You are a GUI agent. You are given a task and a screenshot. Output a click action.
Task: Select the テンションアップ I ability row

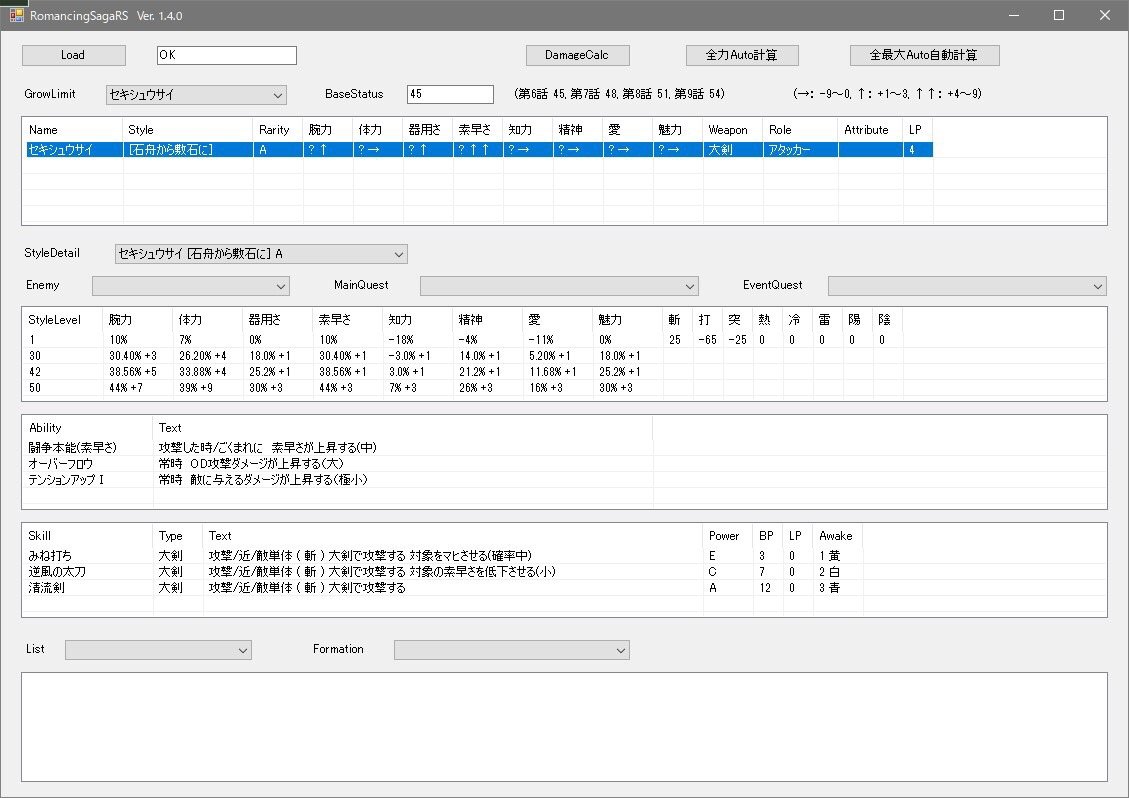click(338, 479)
